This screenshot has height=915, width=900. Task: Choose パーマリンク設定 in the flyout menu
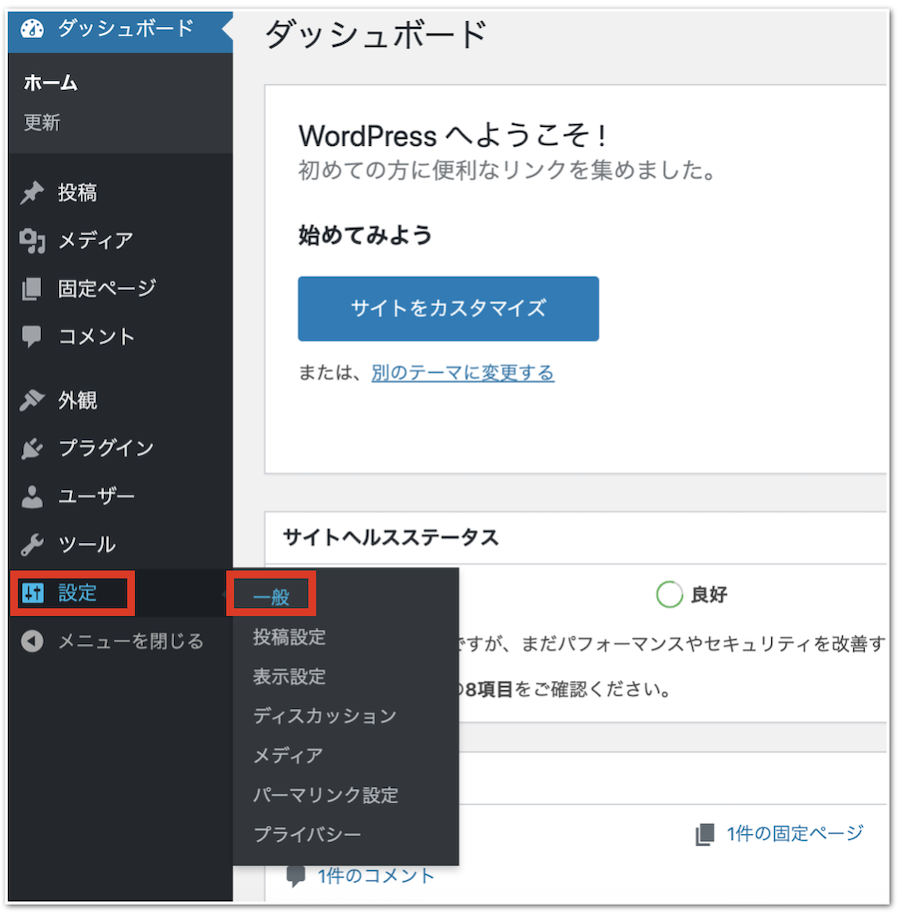click(x=325, y=795)
